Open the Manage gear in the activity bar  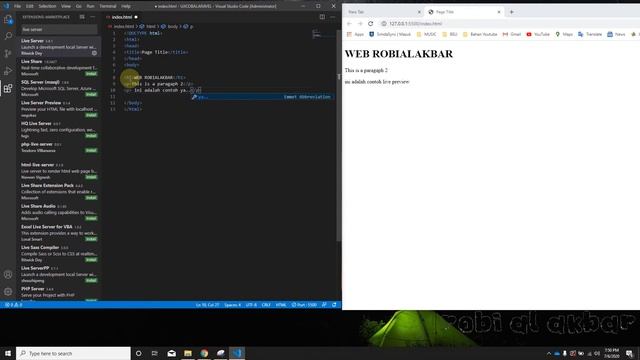[8, 291]
